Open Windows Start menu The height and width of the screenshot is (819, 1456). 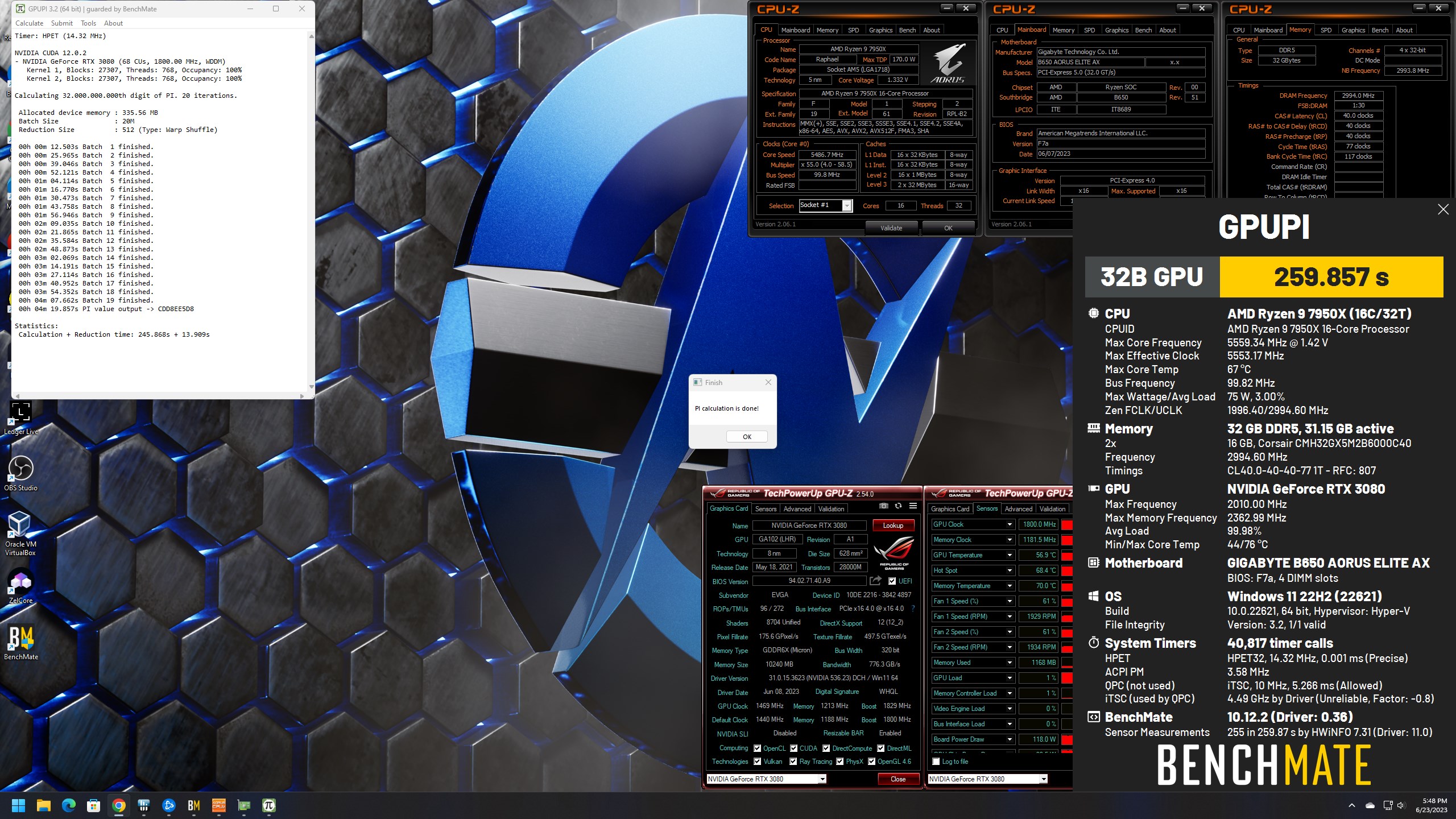coord(18,805)
